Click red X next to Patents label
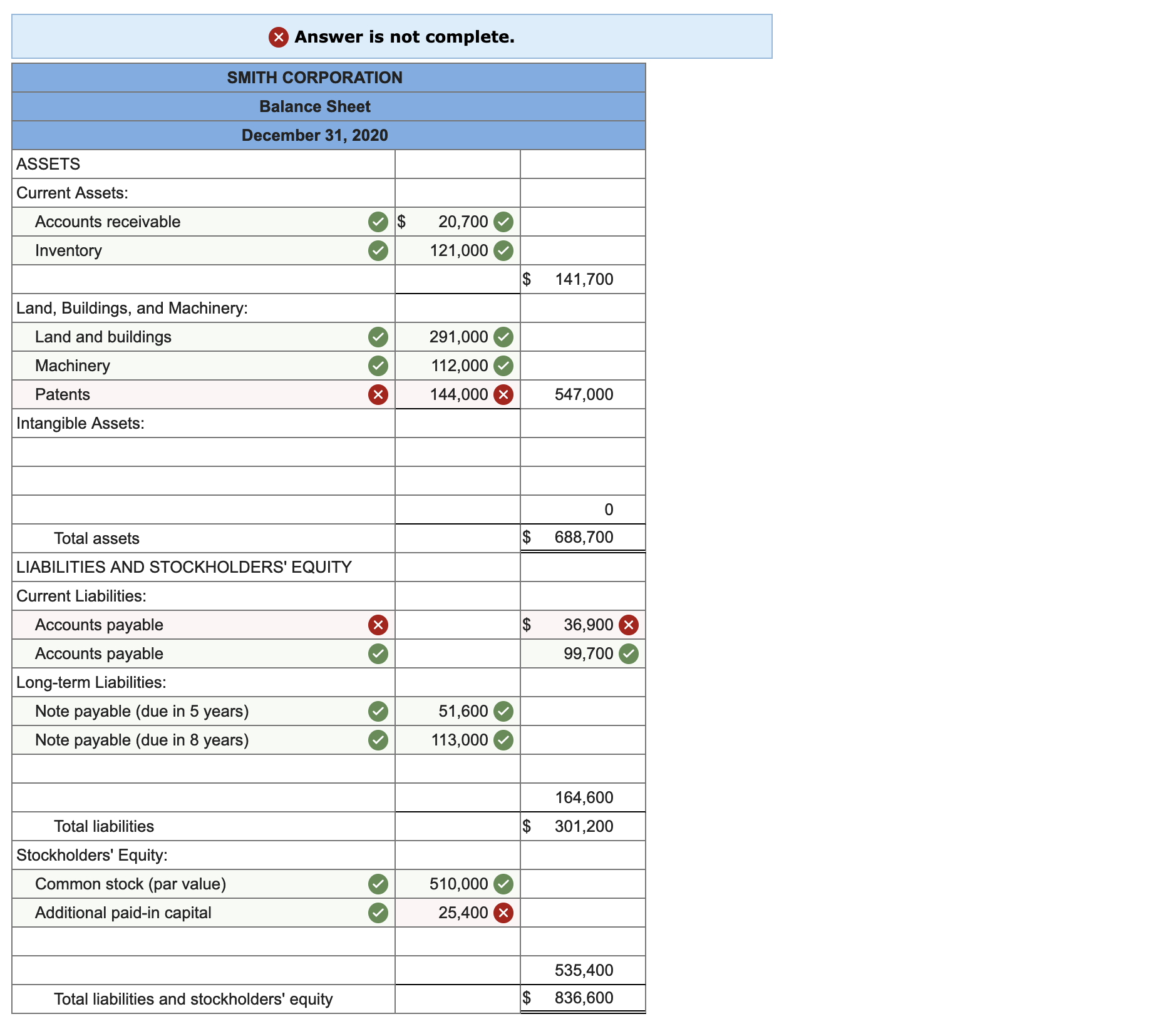Viewport: 1176px width, 1019px height. [x=378, y=394]
